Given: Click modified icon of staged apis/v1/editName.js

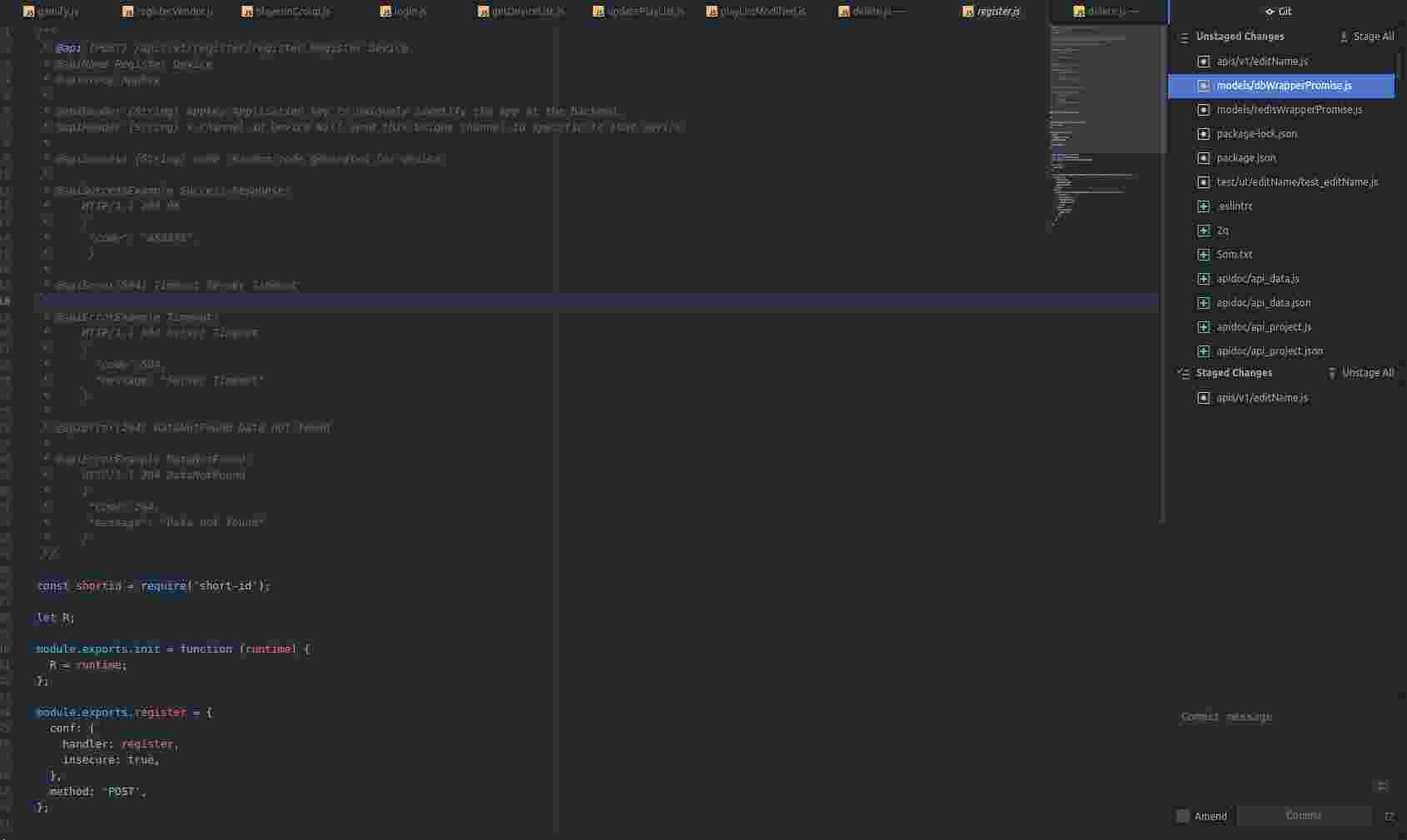Looking at the screenshot, I should 1203,398.
